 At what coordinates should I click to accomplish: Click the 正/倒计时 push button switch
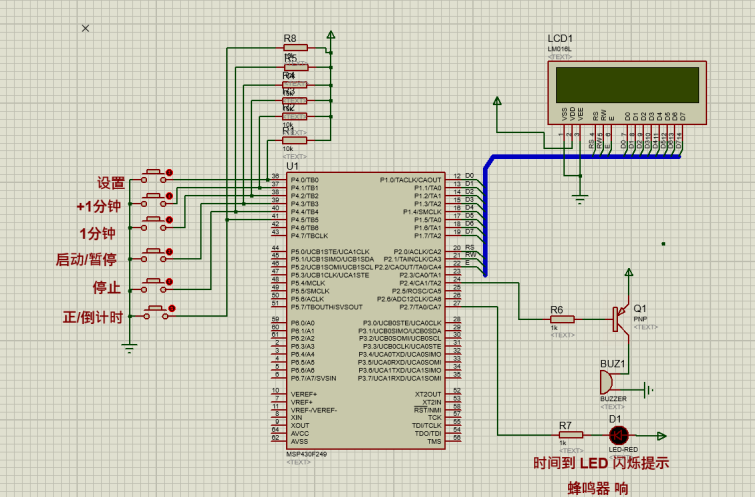click(x=156, y=313)
